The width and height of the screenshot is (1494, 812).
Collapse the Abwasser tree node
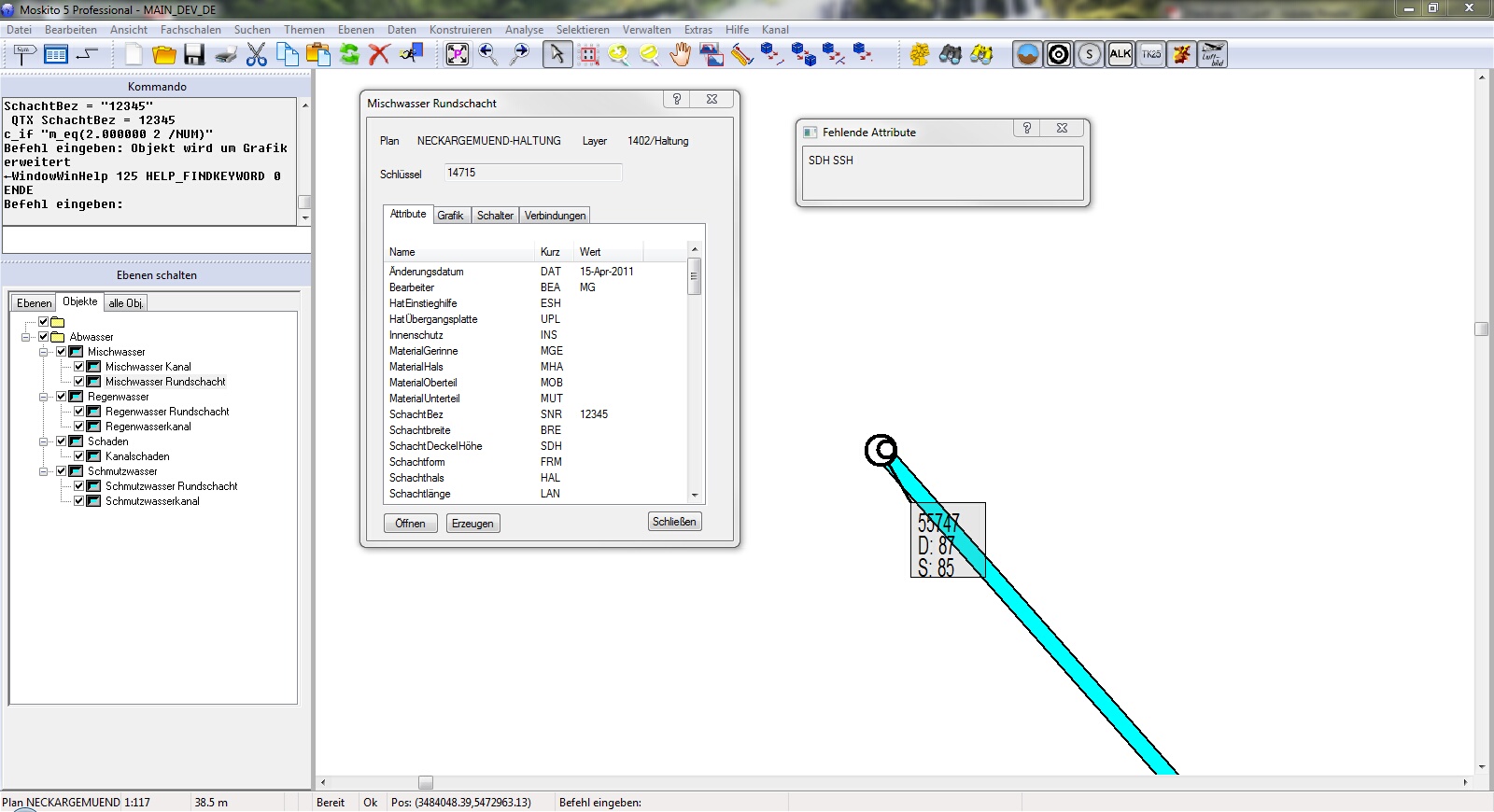[26, 337]
